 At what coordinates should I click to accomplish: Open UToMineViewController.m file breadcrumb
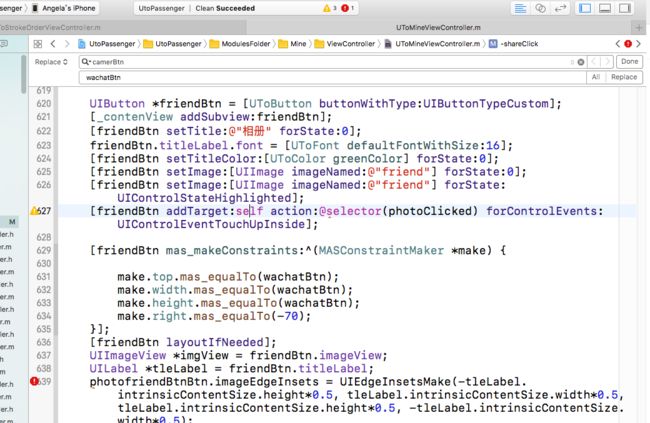(432, 44)
